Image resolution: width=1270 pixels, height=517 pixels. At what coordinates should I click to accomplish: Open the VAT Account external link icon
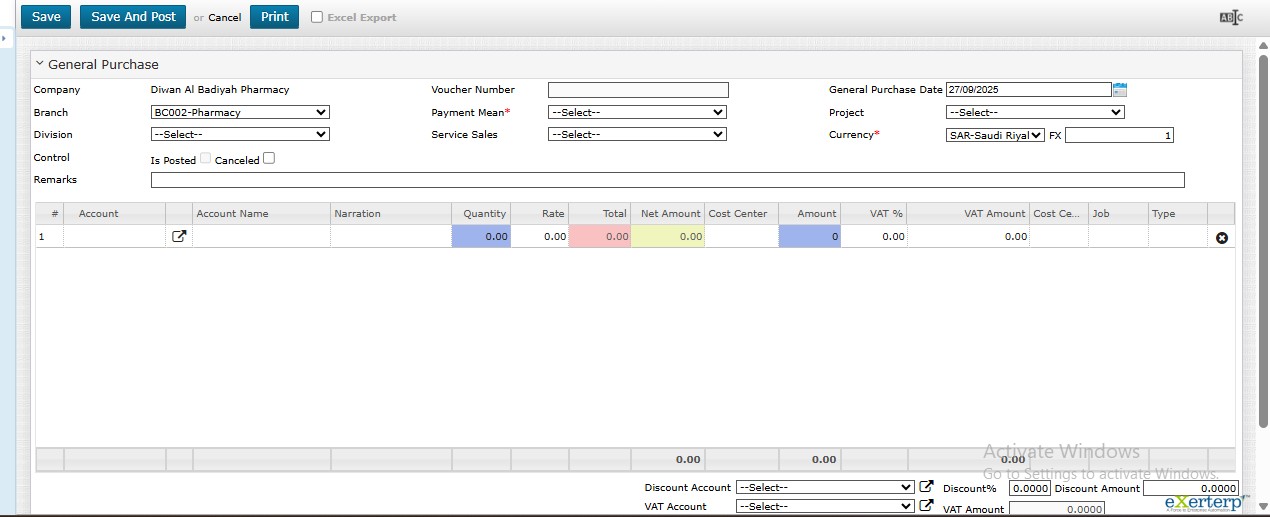[x=926, y=507]
